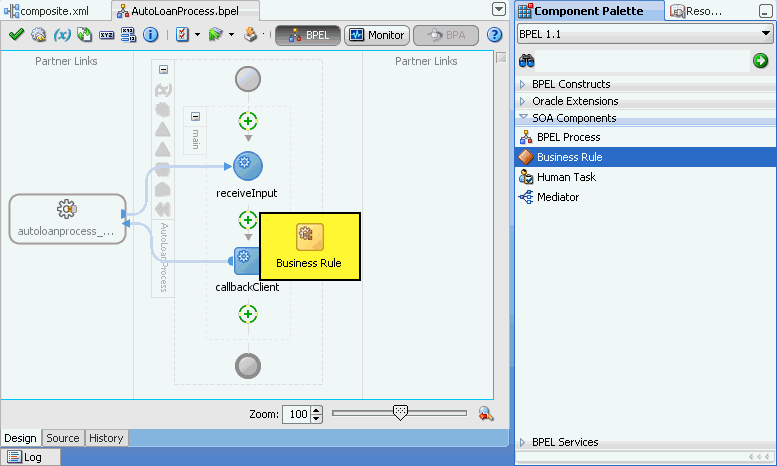Viewport: 777px width, 466px height.
Task: Open the Resource palette tab
Action: [696, 11]
